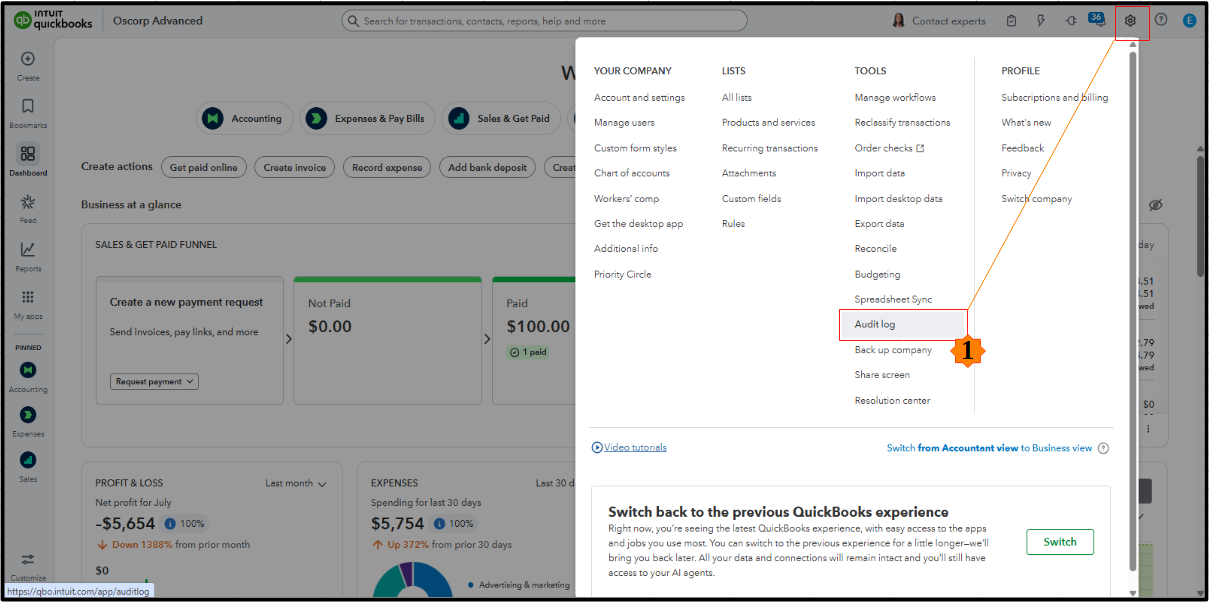The image size is (1209, 602).
Task: Open the plug integrations icon
Action: click(1071, 21)
